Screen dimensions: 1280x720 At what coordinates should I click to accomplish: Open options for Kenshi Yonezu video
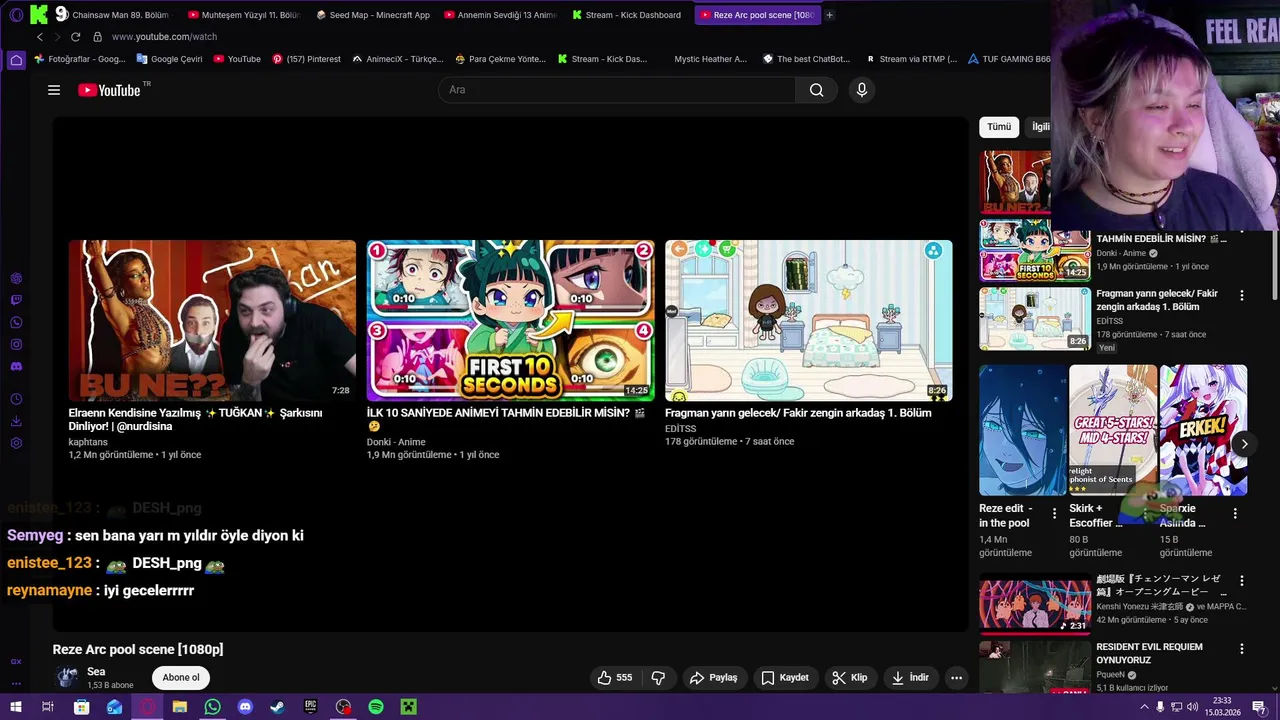point(1242,580)
